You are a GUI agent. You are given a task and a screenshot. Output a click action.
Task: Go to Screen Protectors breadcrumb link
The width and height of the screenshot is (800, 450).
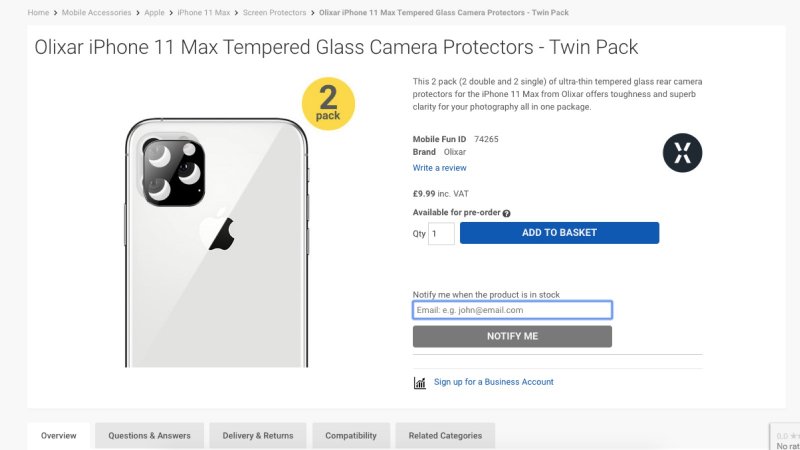point(275,13)
